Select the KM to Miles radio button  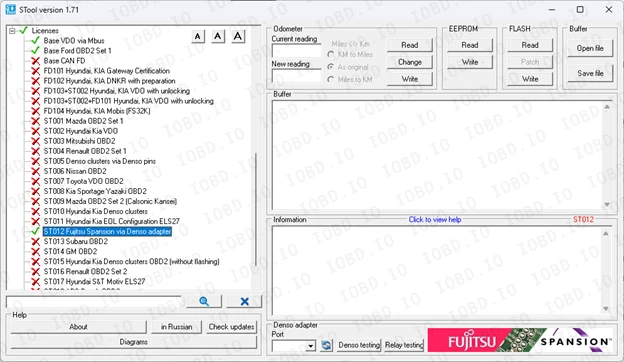click(x=331, y=54)
